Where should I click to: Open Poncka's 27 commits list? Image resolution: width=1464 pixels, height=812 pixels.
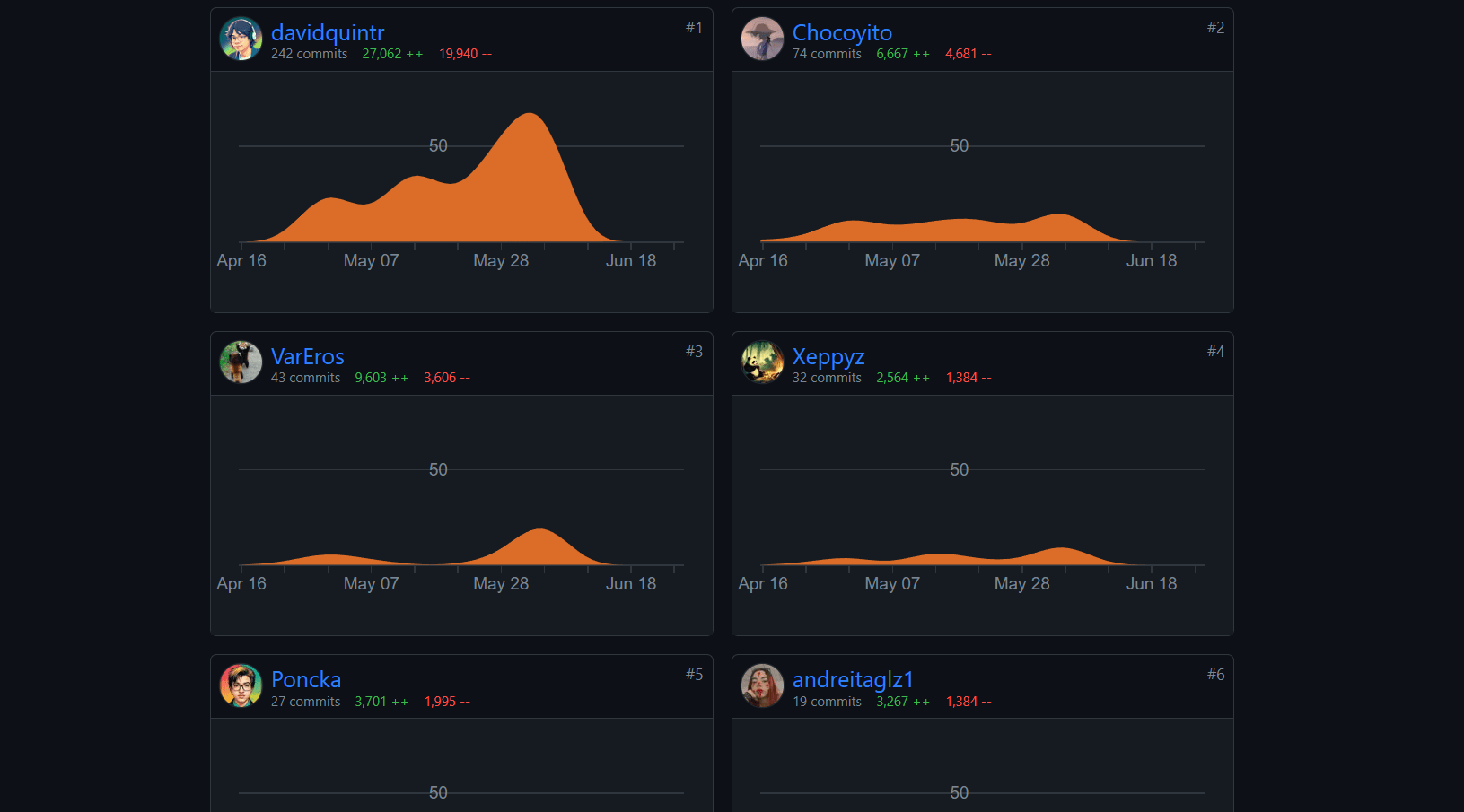tap(305, 702)
